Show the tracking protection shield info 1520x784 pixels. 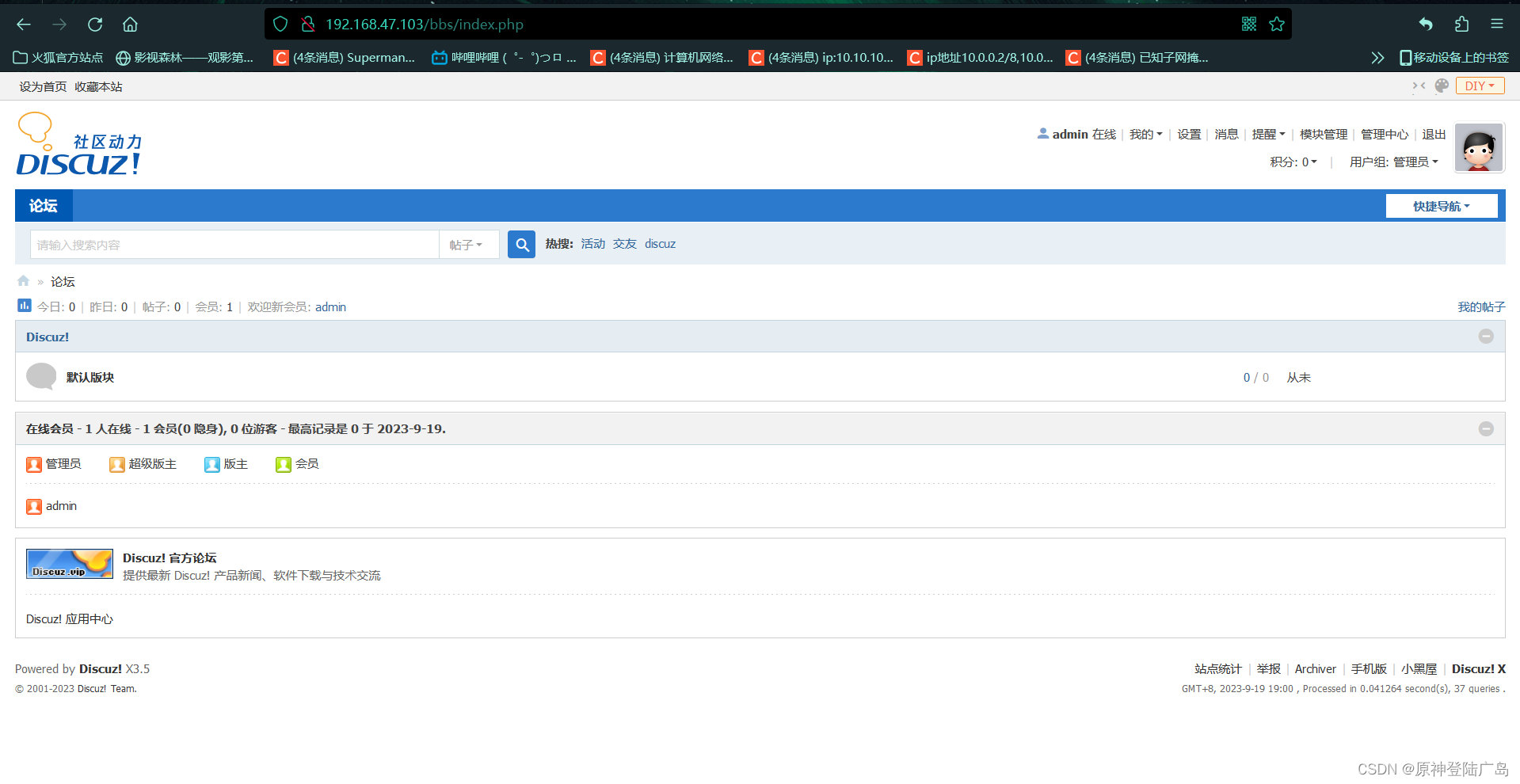[x=280, y=24]
